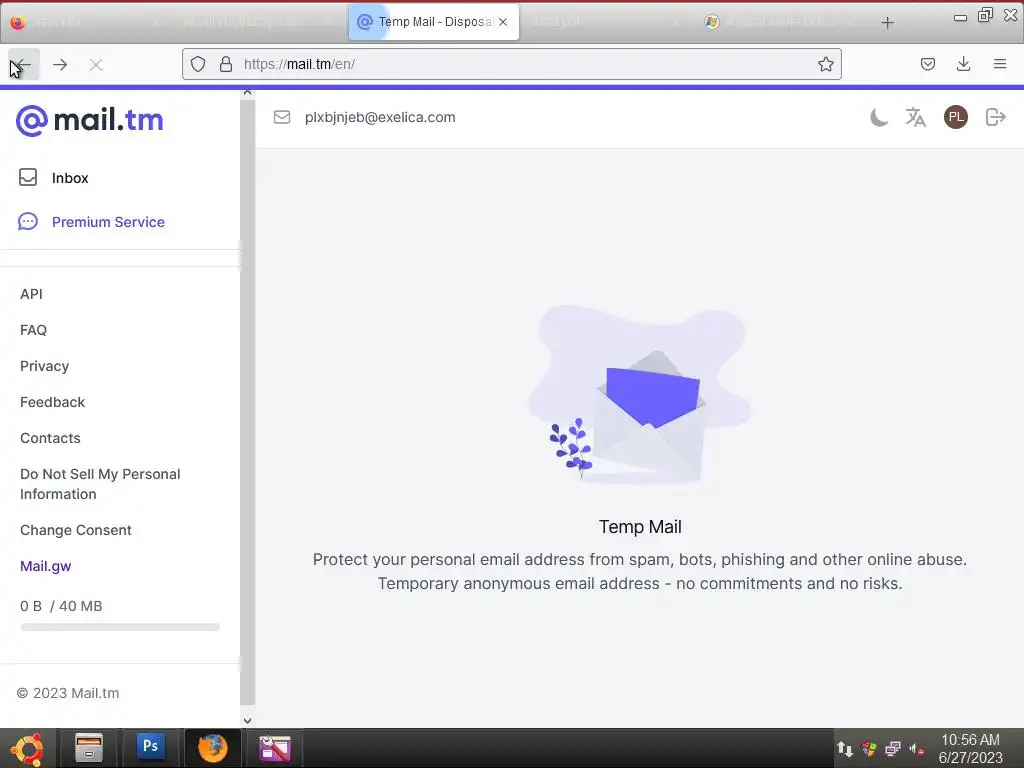The width and height of the screenshot is (1024, 768).
Task: Open the Firefox hamburger menu
Action: point(1000,64)
